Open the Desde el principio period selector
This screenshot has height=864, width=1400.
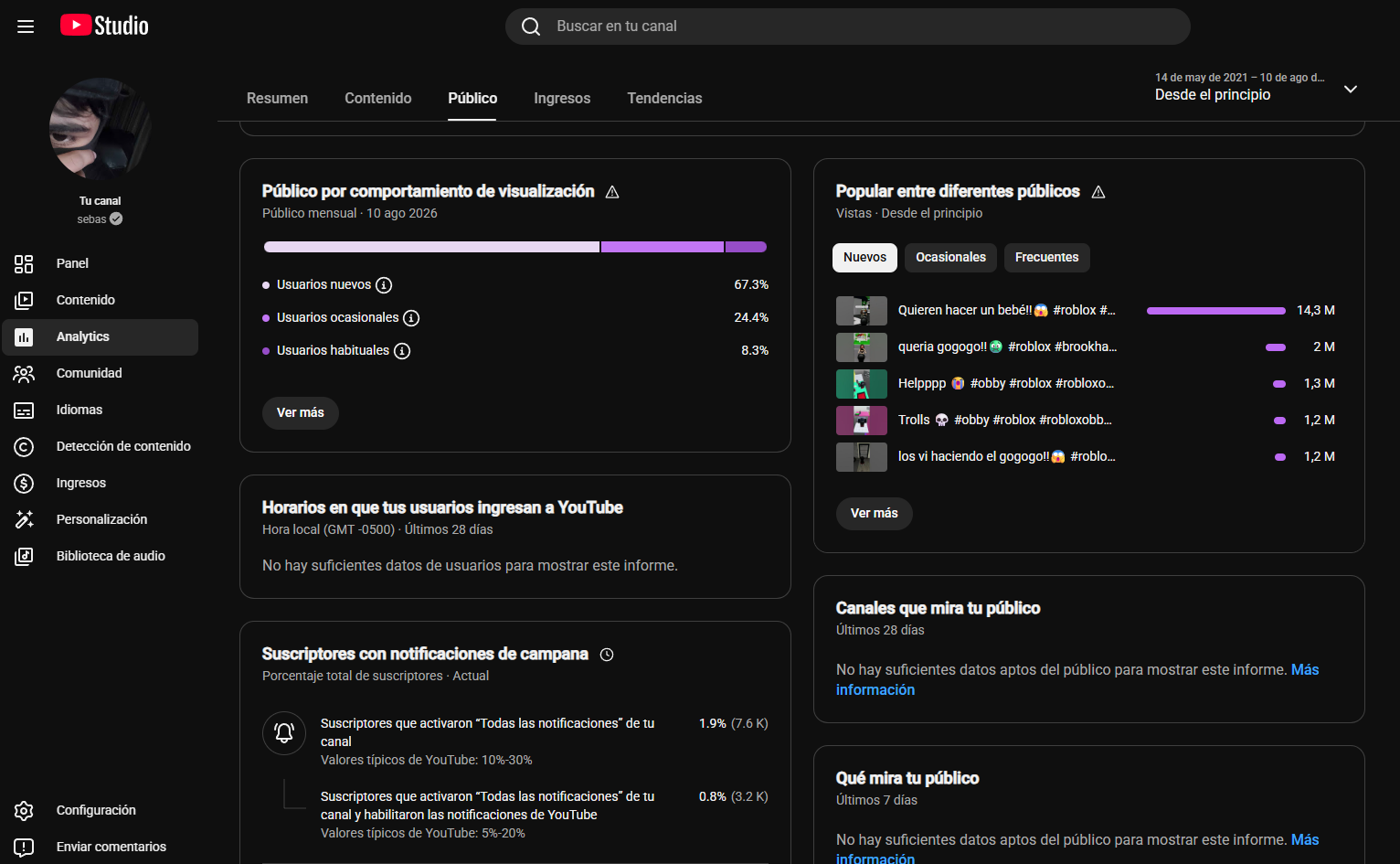(1256, 87)
